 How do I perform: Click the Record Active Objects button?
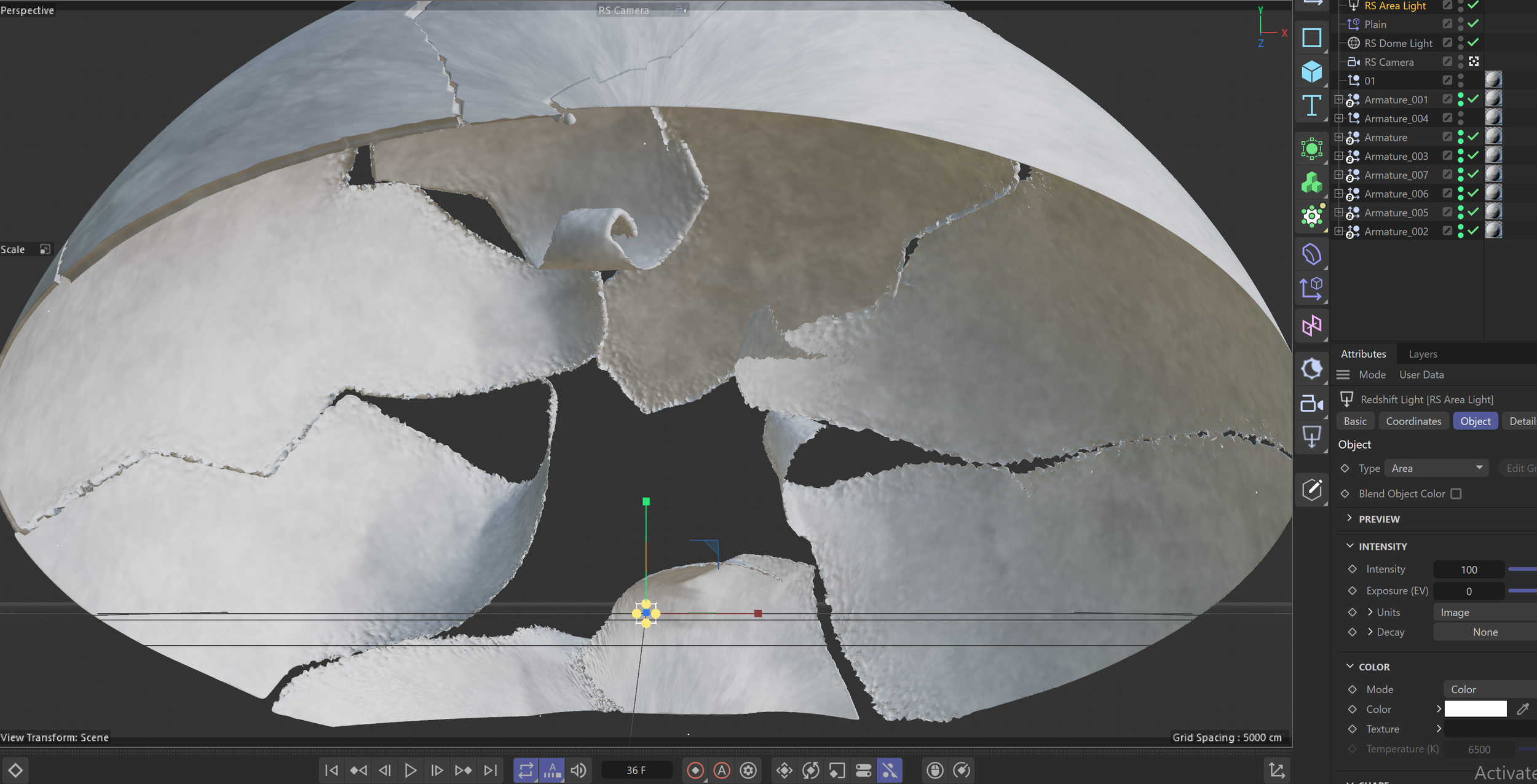[x=695, y=770]
